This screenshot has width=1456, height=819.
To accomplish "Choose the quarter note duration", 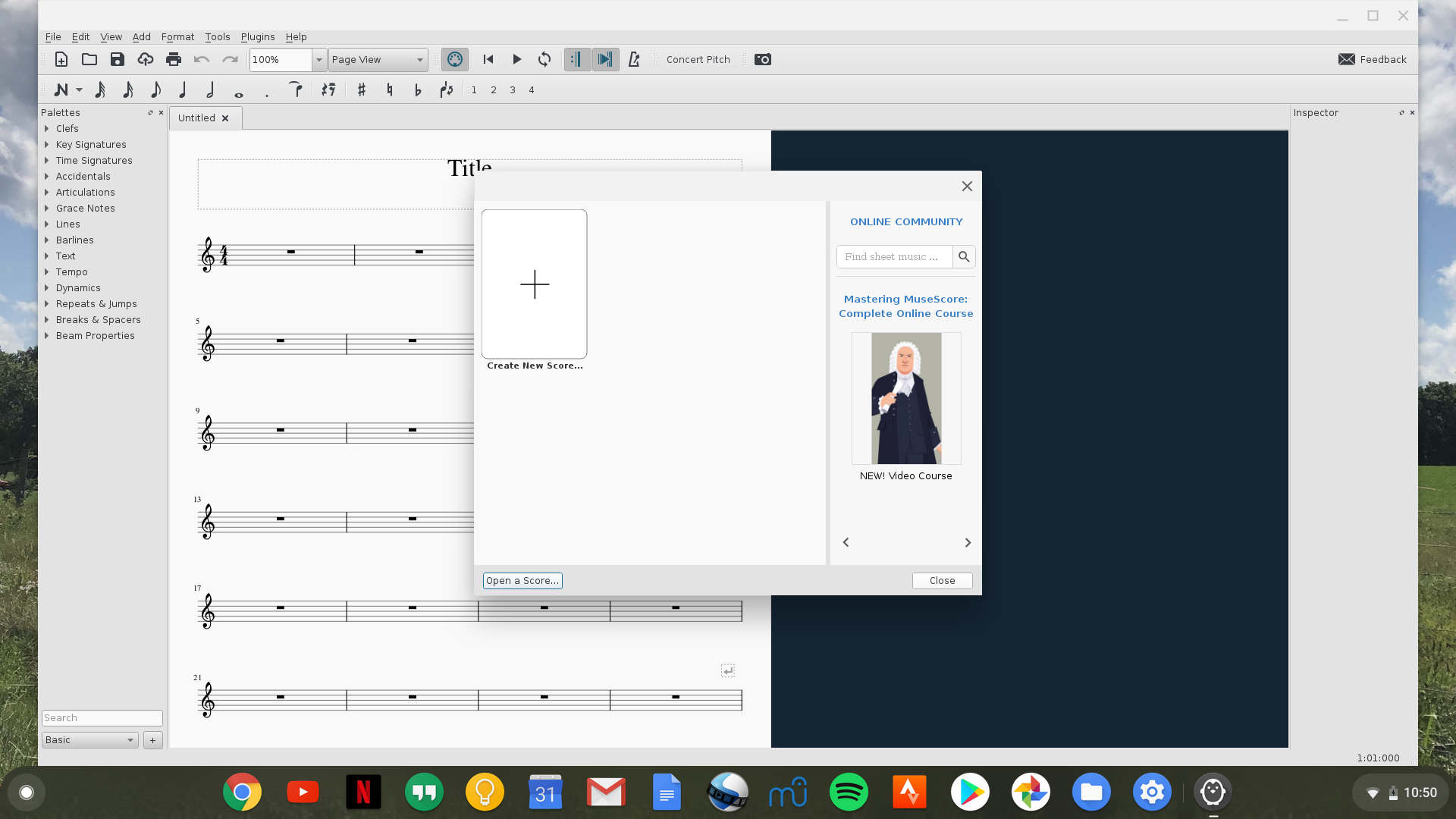I will 182,89.
